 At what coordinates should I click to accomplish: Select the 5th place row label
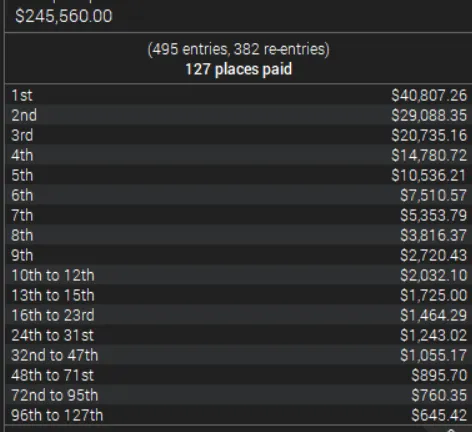22,175
